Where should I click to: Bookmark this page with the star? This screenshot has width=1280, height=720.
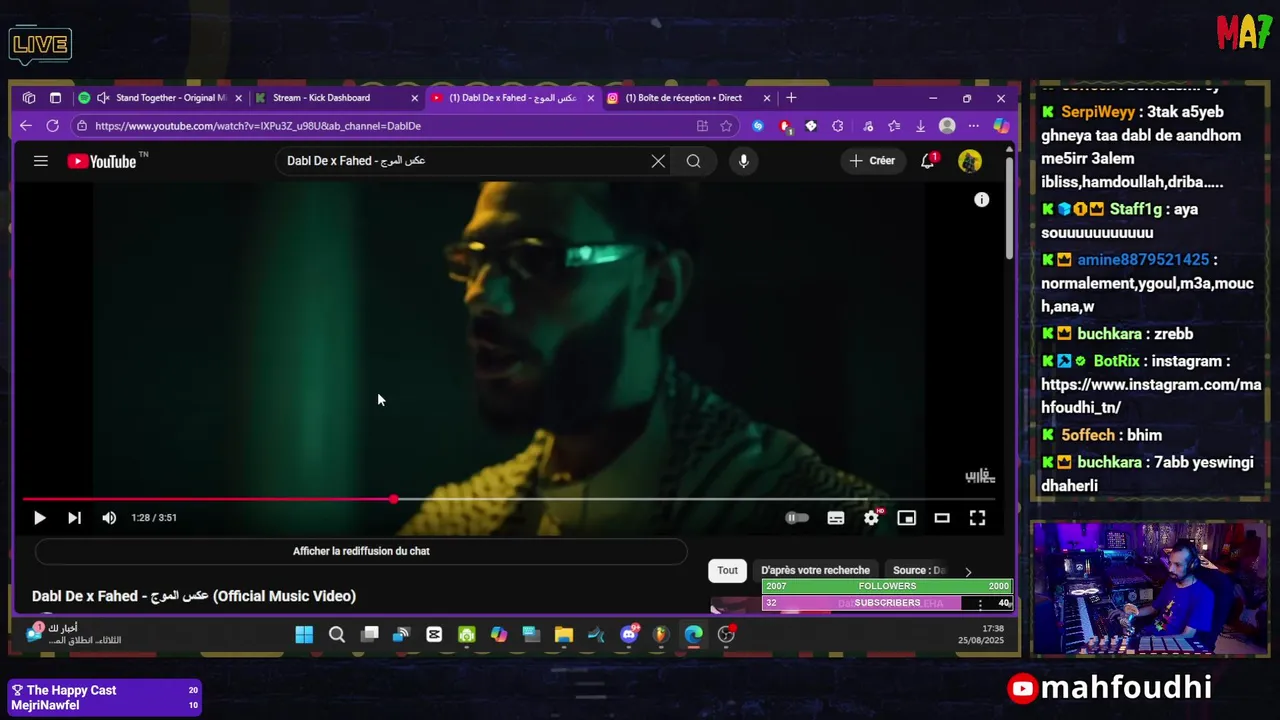pyautogui.click(x=726, y=126)
